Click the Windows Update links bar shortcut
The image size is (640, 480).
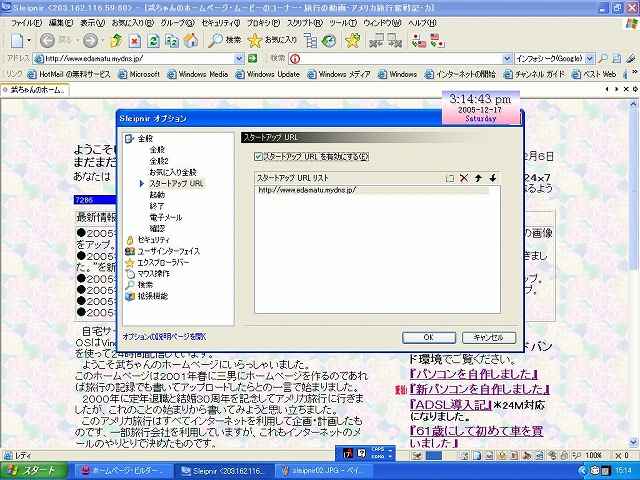click(x=269, y=74)
